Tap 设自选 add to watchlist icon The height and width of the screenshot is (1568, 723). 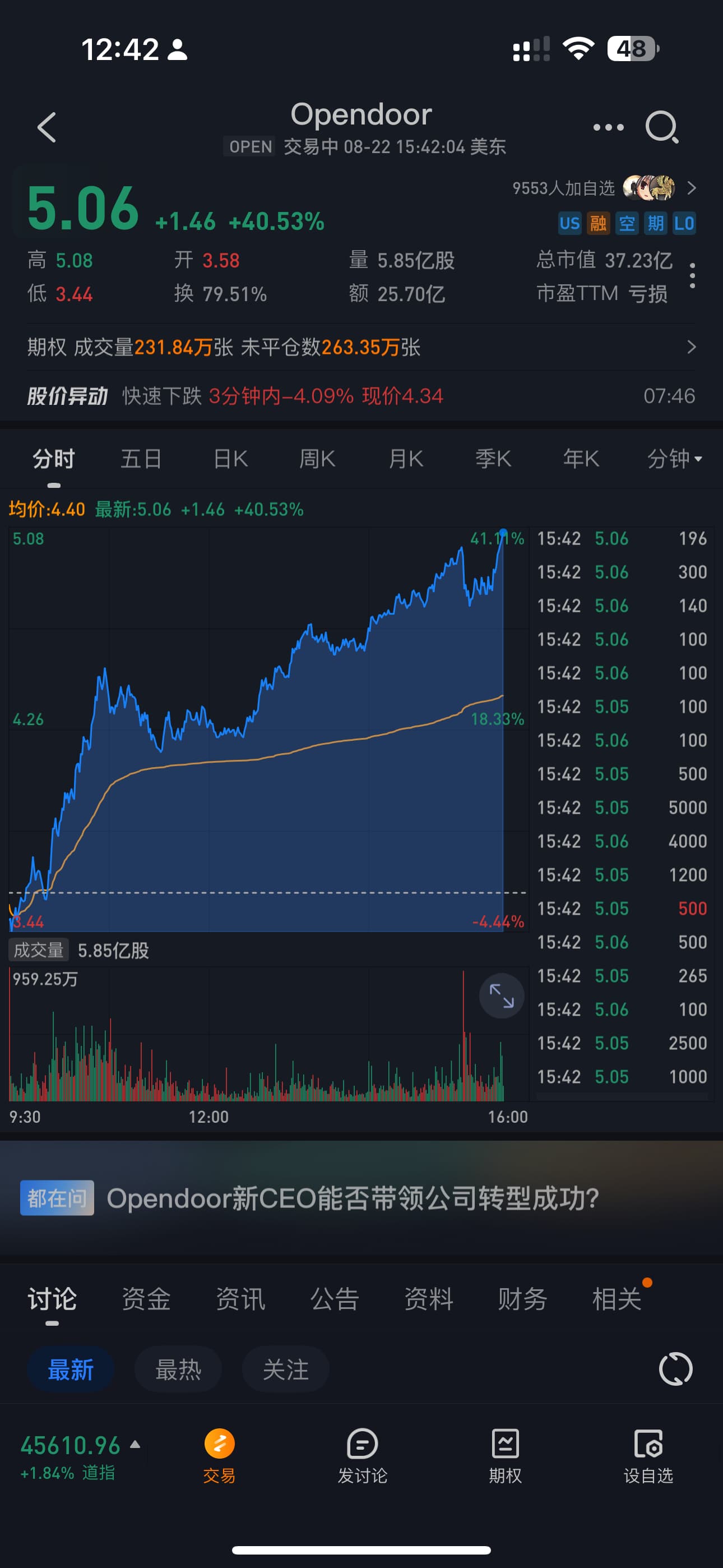[x=648, y=1456]
